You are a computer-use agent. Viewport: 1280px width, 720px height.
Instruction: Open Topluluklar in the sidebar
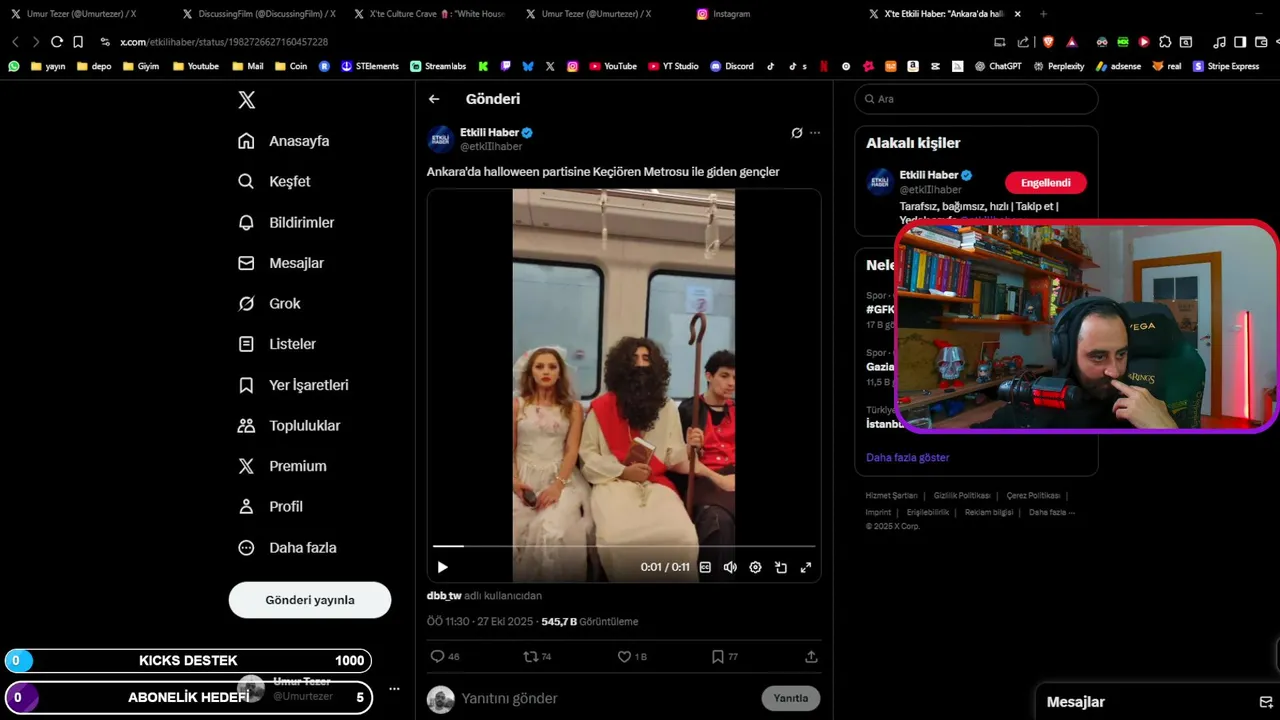click(289, 425)
